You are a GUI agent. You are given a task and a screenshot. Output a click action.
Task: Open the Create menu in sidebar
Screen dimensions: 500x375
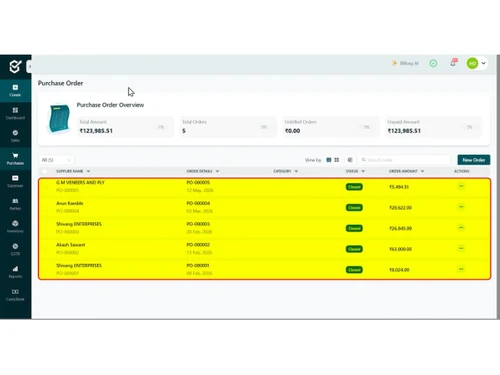pyautogui.click(x=15, y=91)
